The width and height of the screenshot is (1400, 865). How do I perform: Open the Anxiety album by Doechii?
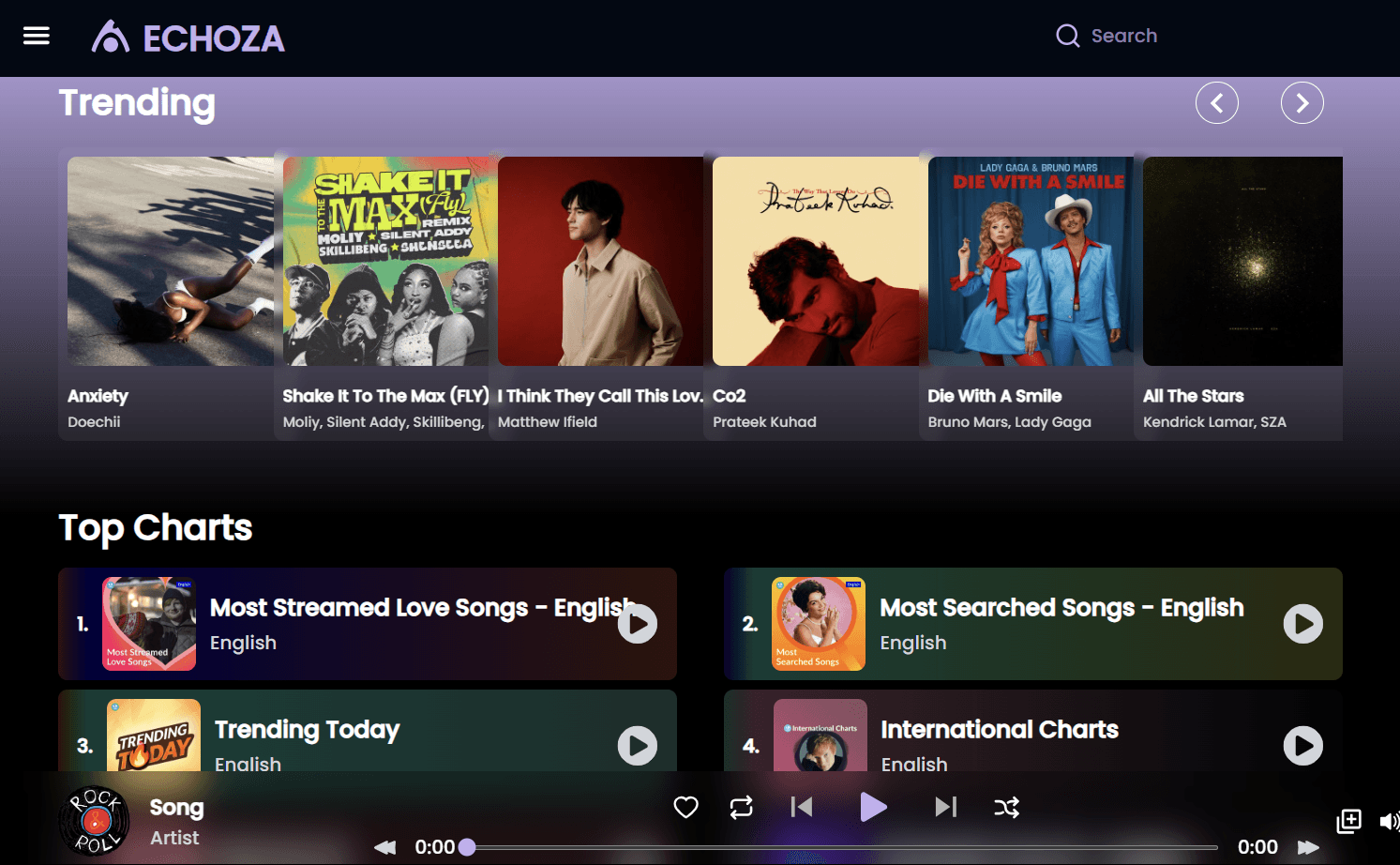click(170, 262)
